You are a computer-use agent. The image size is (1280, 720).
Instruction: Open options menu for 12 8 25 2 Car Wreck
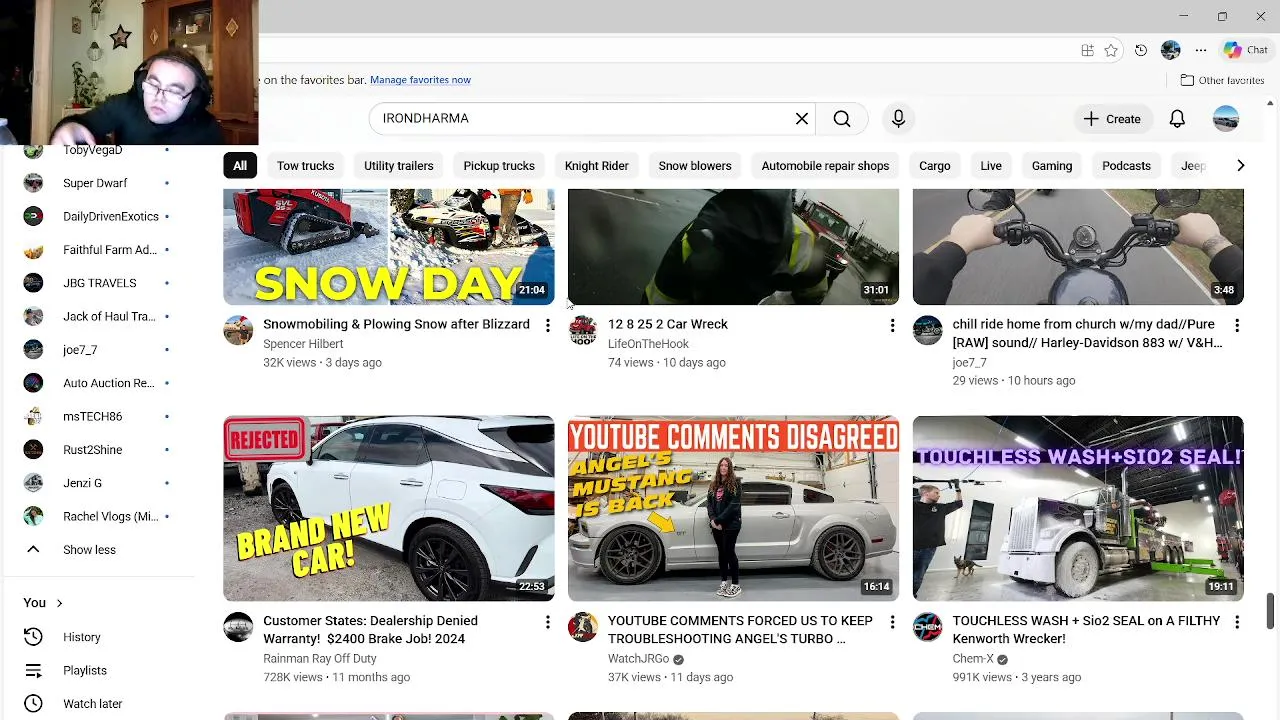pos(892,325)
